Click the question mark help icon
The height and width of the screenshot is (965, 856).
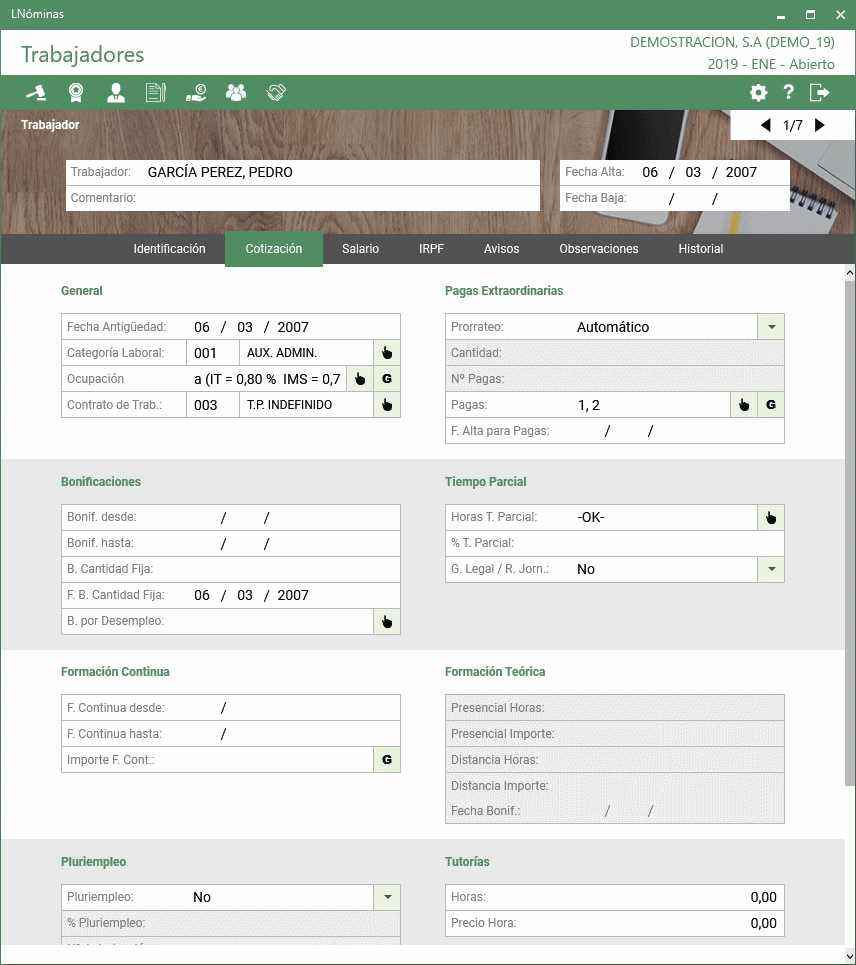click(x=789, y=93)
